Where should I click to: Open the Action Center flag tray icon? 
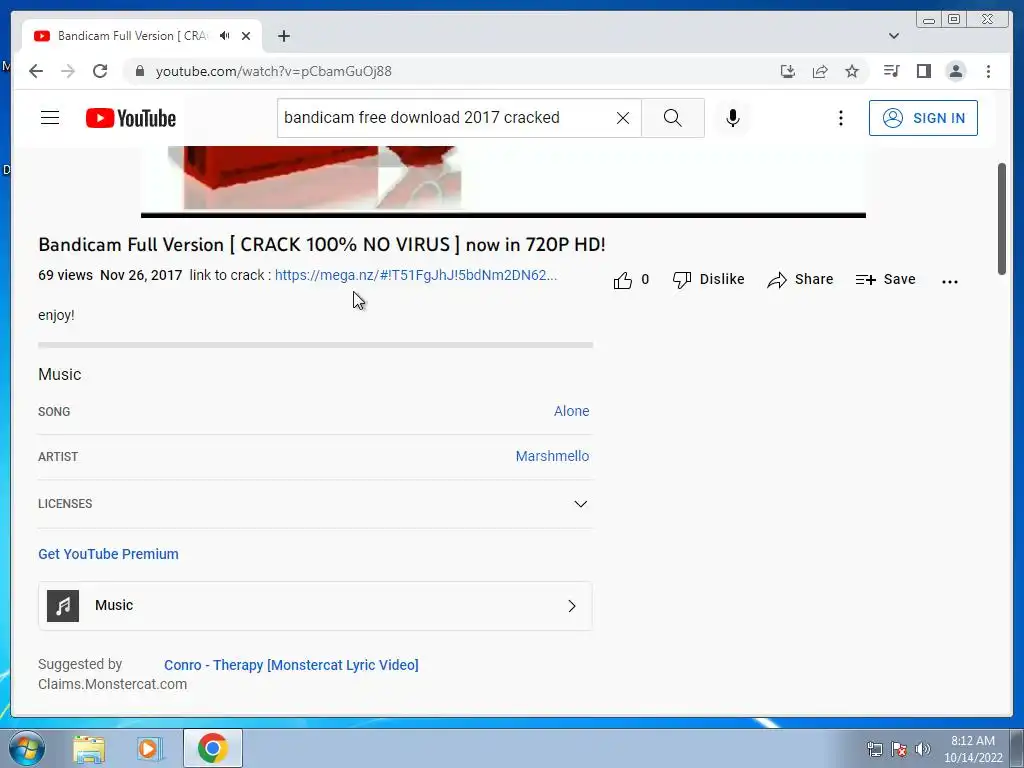pyautogui.click(x=899, y=749)
